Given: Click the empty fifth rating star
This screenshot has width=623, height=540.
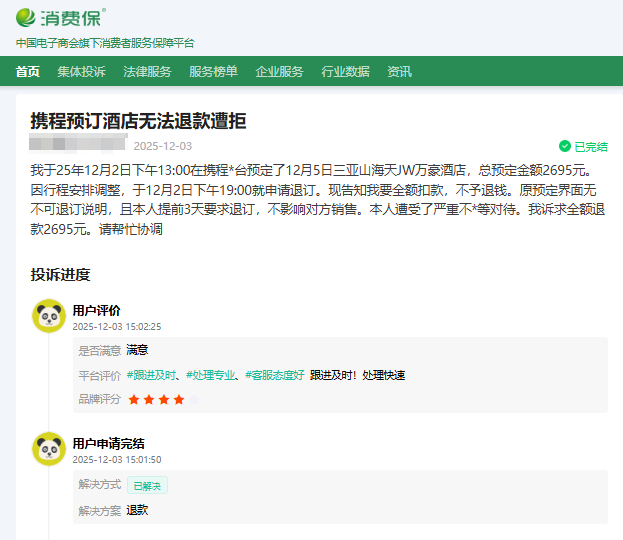Looking at the screenshot, I should tap(193, 399).
